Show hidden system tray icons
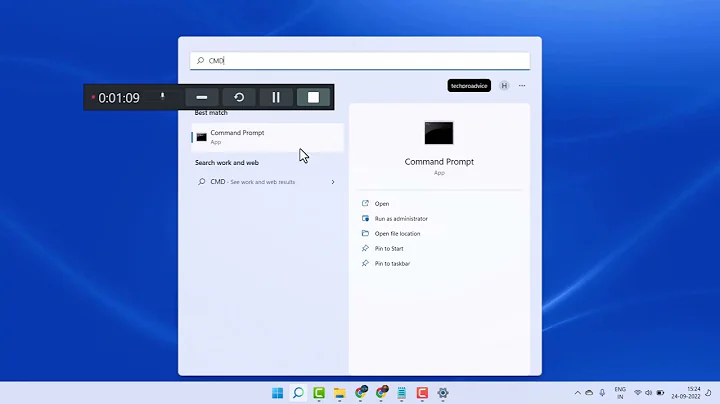Viewport: 720px width, 404px height. pyautogui.click(x=578, y=393)
